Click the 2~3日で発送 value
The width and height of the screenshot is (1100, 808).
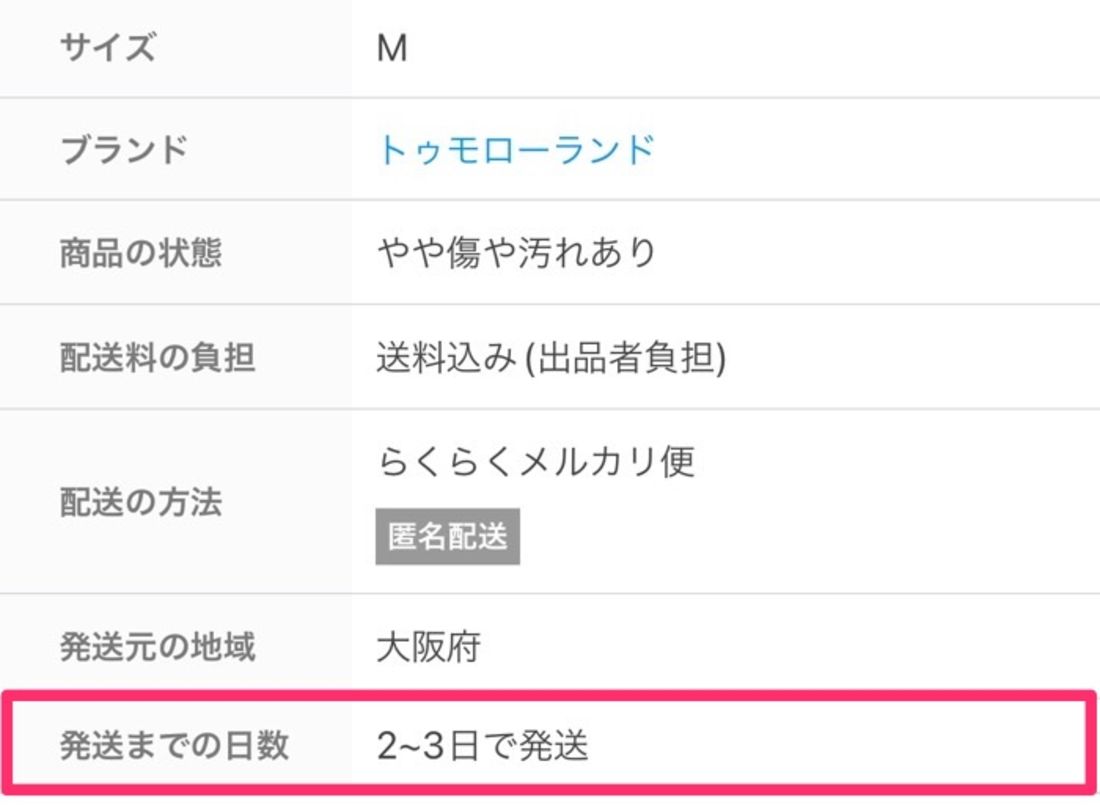[482, 746]
